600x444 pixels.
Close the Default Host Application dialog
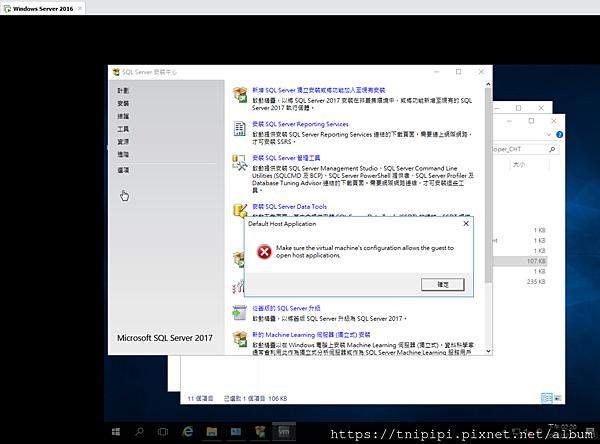466,224
